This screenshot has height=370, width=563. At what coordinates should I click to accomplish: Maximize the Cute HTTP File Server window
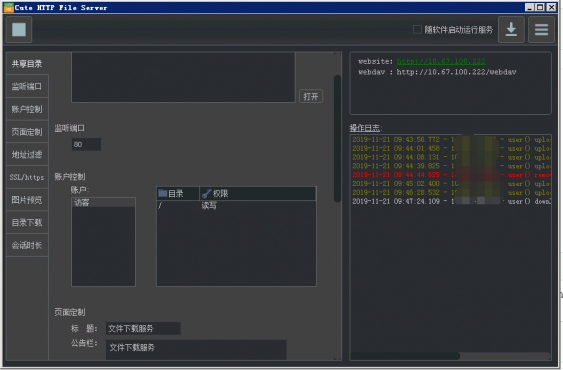pos(540,7)
